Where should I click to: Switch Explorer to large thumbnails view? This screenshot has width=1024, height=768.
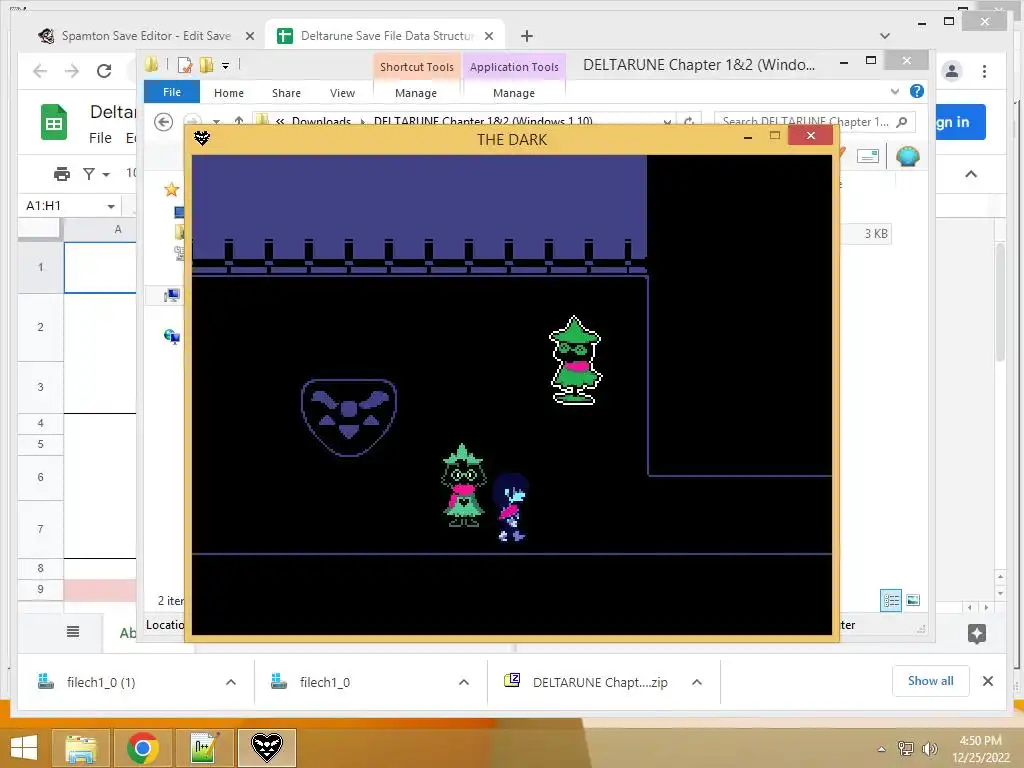(914, 600)
